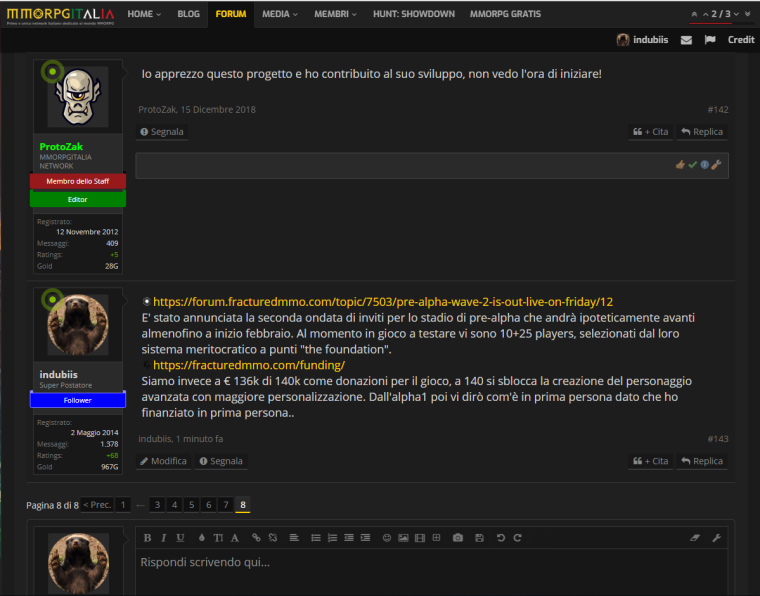Click ProtoZak's ogre avatar
Image resolution: width=760 pixels, height=596 pixels.
click(x=78, y=97)
